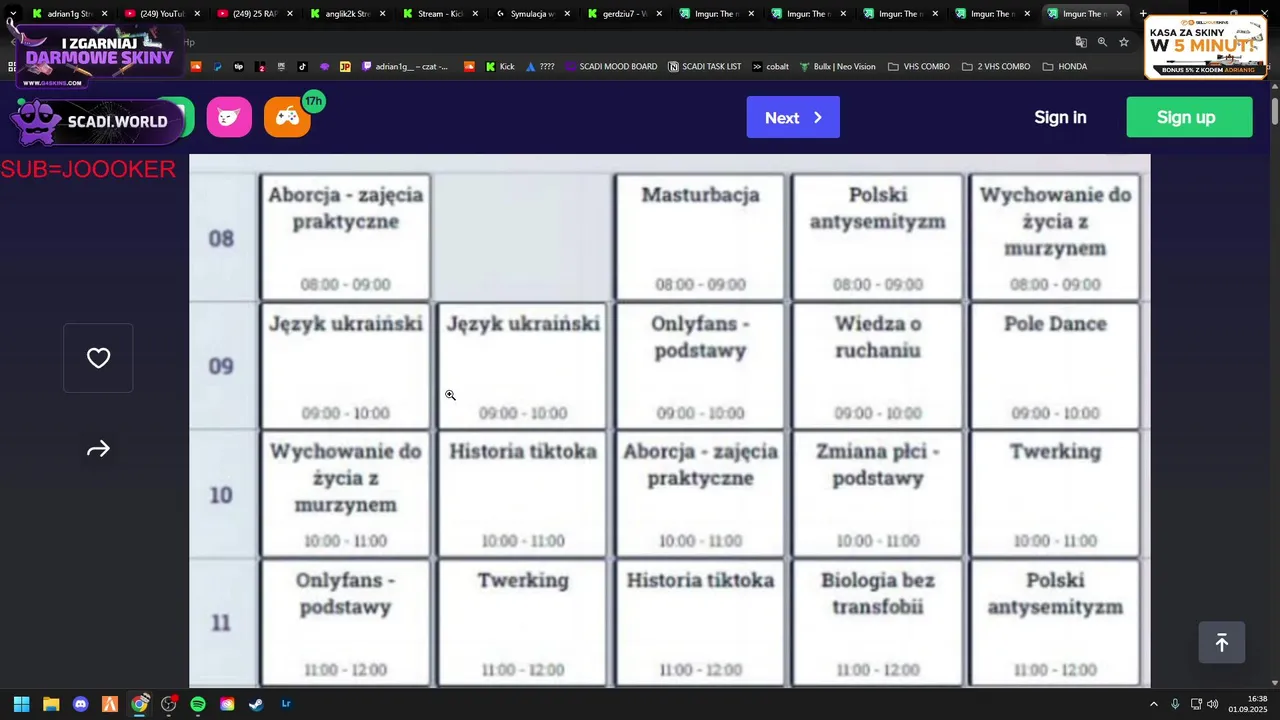Close the Symulacja browser tab

click(x=567, y=14)
